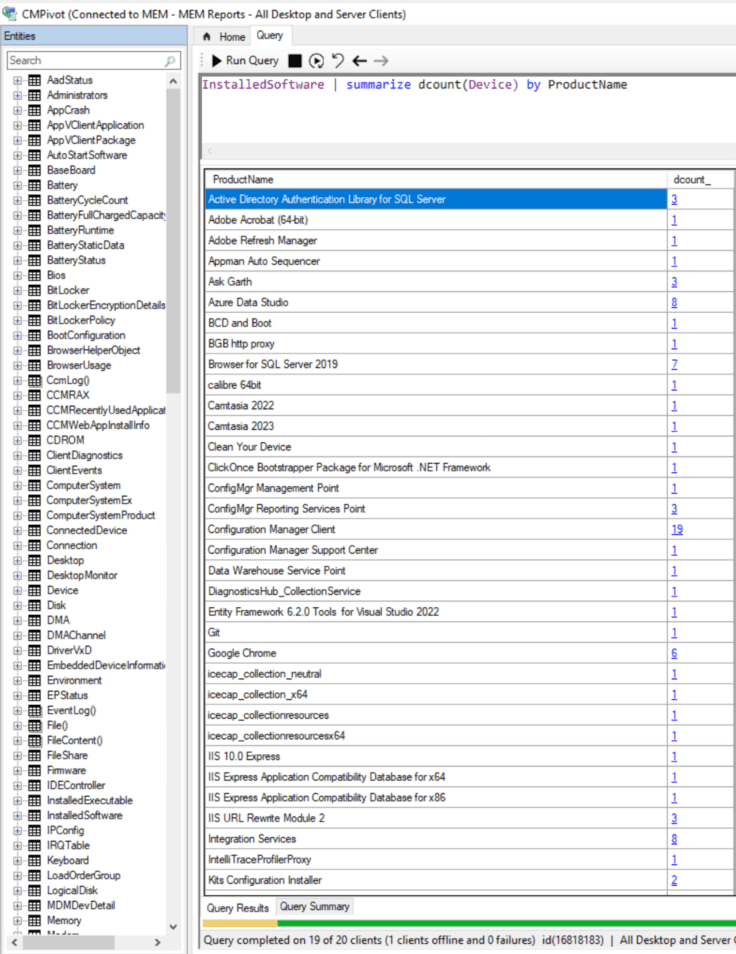Expand the DMA entity node
The width and height of the screenshot is (736, 954).
click(18, 621)
